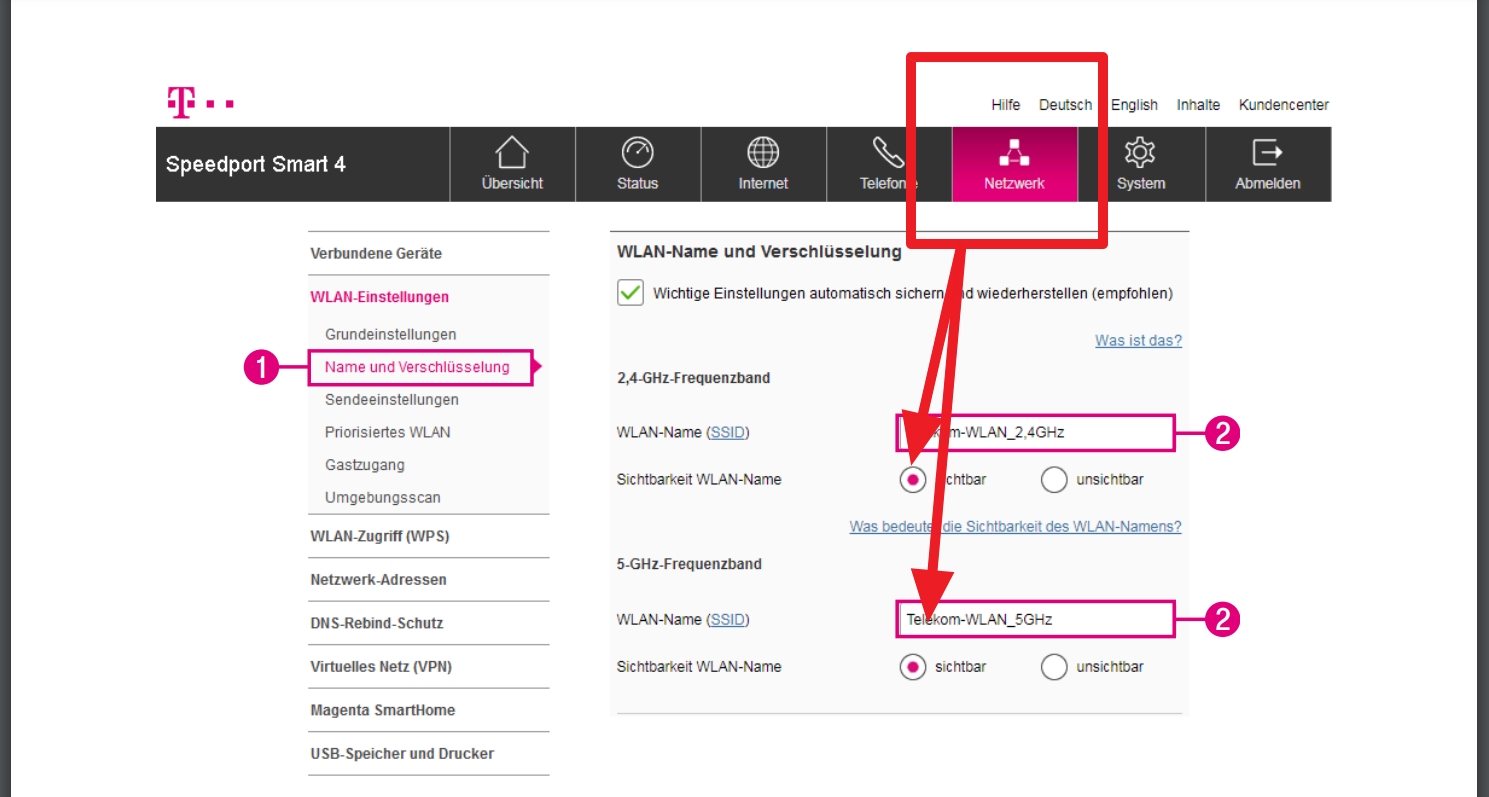Switch language to English
The width and height of the screenshot is (1489, 797).
[x=1134, y=105]
